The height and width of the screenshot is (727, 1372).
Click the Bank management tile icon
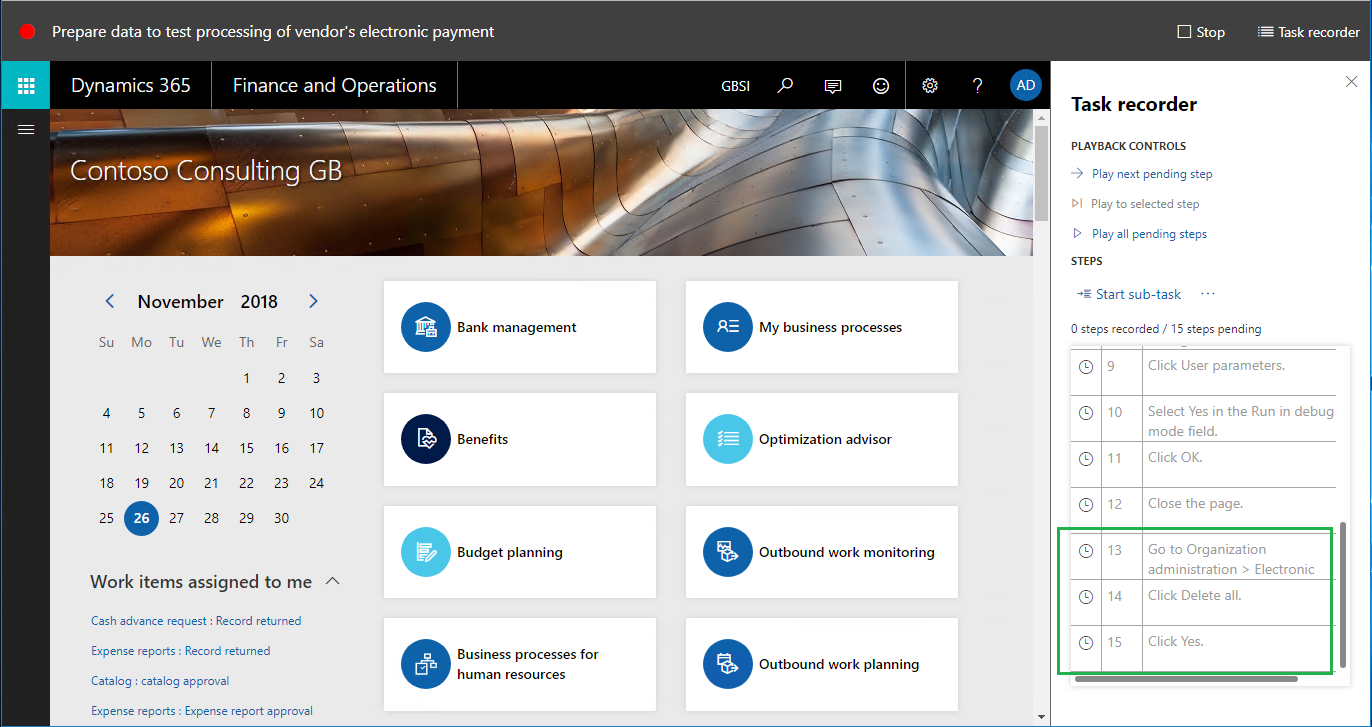click(426, 327)
